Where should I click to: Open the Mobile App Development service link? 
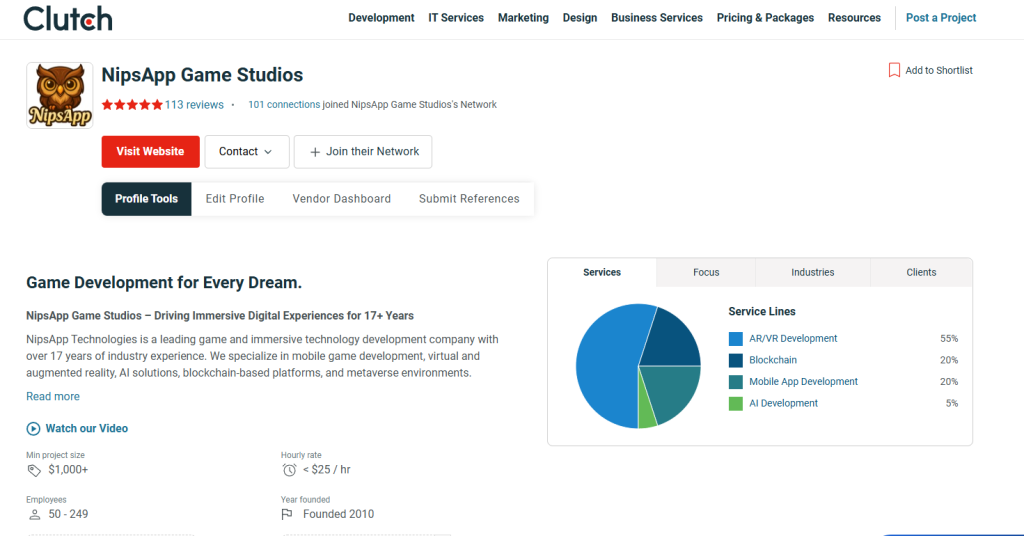[803, 381]
